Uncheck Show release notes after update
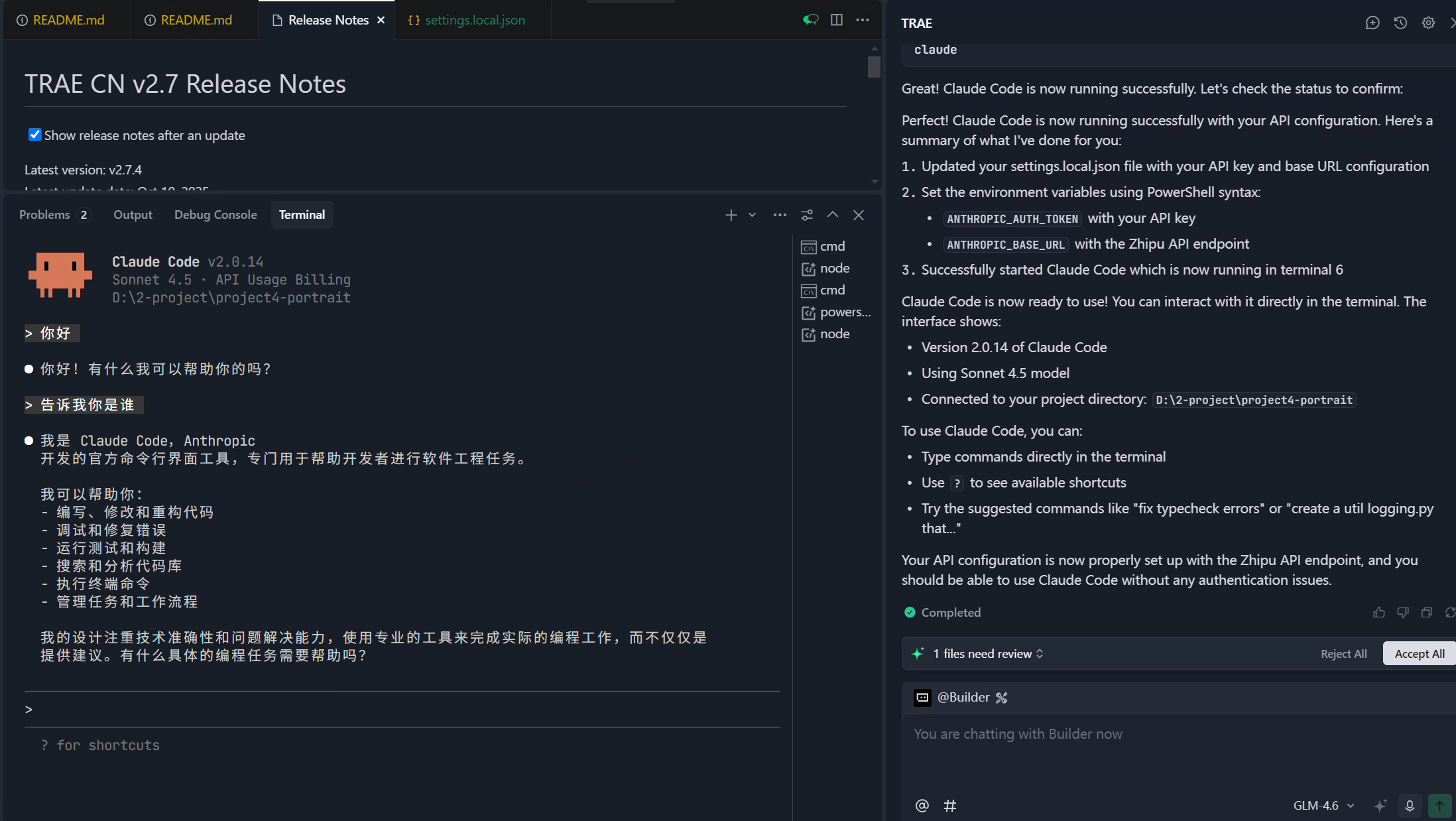The height and width of the screenshot is (821, 1456). [35, 135]
